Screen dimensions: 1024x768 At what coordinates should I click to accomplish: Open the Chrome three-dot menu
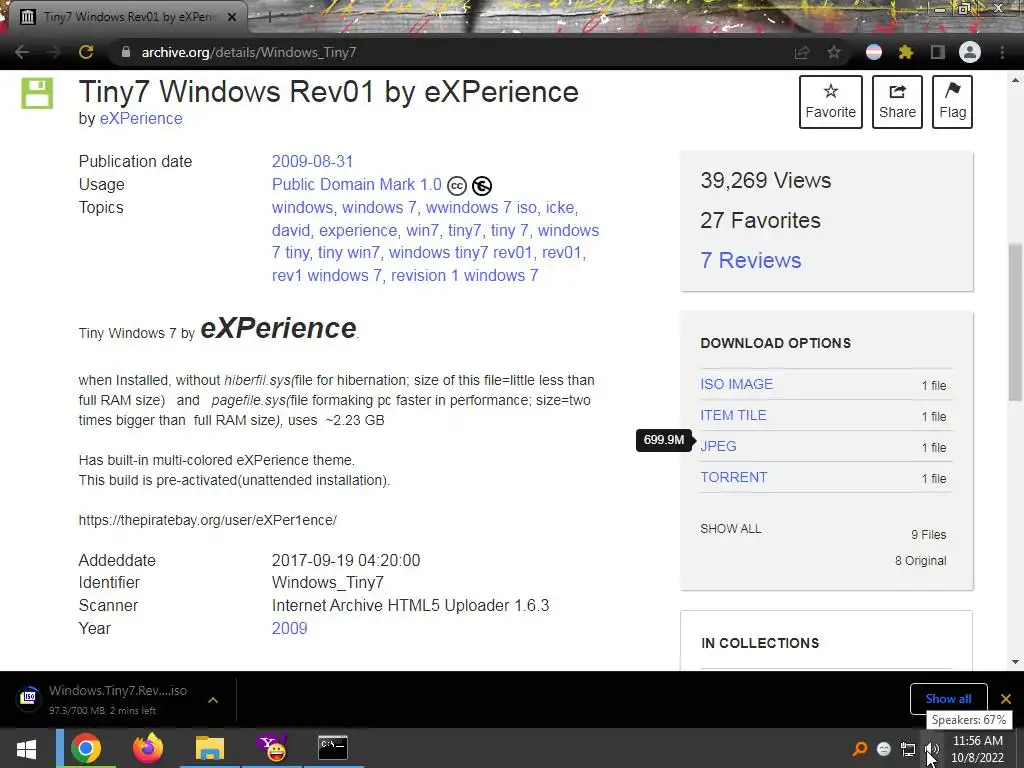[1002, 52]
